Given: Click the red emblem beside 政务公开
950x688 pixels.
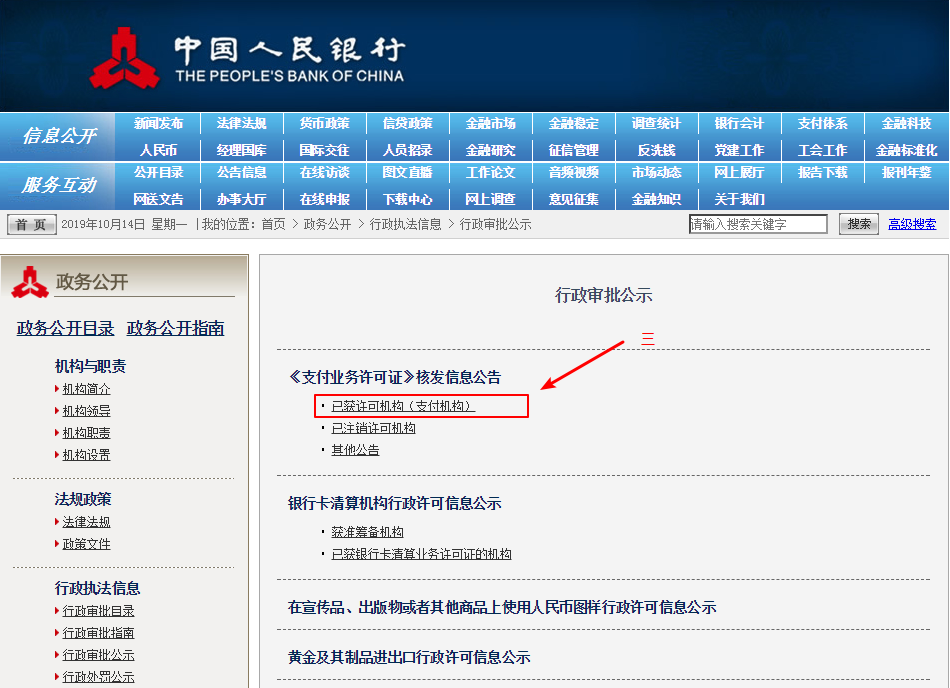Looking at the screenshot, I should coord(30,282).
